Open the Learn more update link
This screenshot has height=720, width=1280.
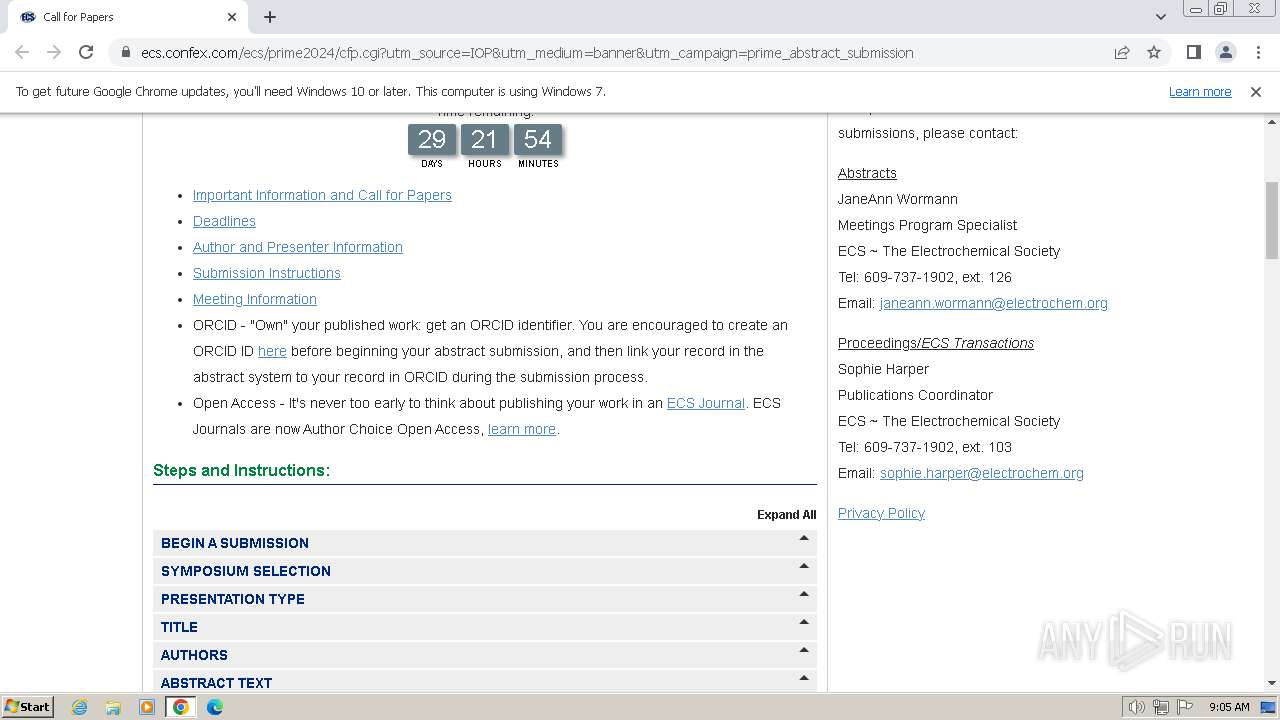click(x=1200, y=91)
